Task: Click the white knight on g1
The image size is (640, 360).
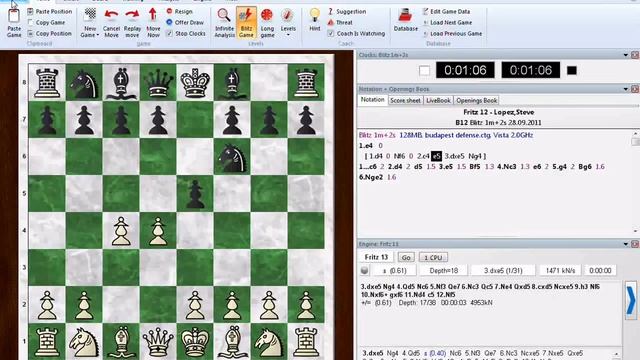Action: tap(269, 342)
